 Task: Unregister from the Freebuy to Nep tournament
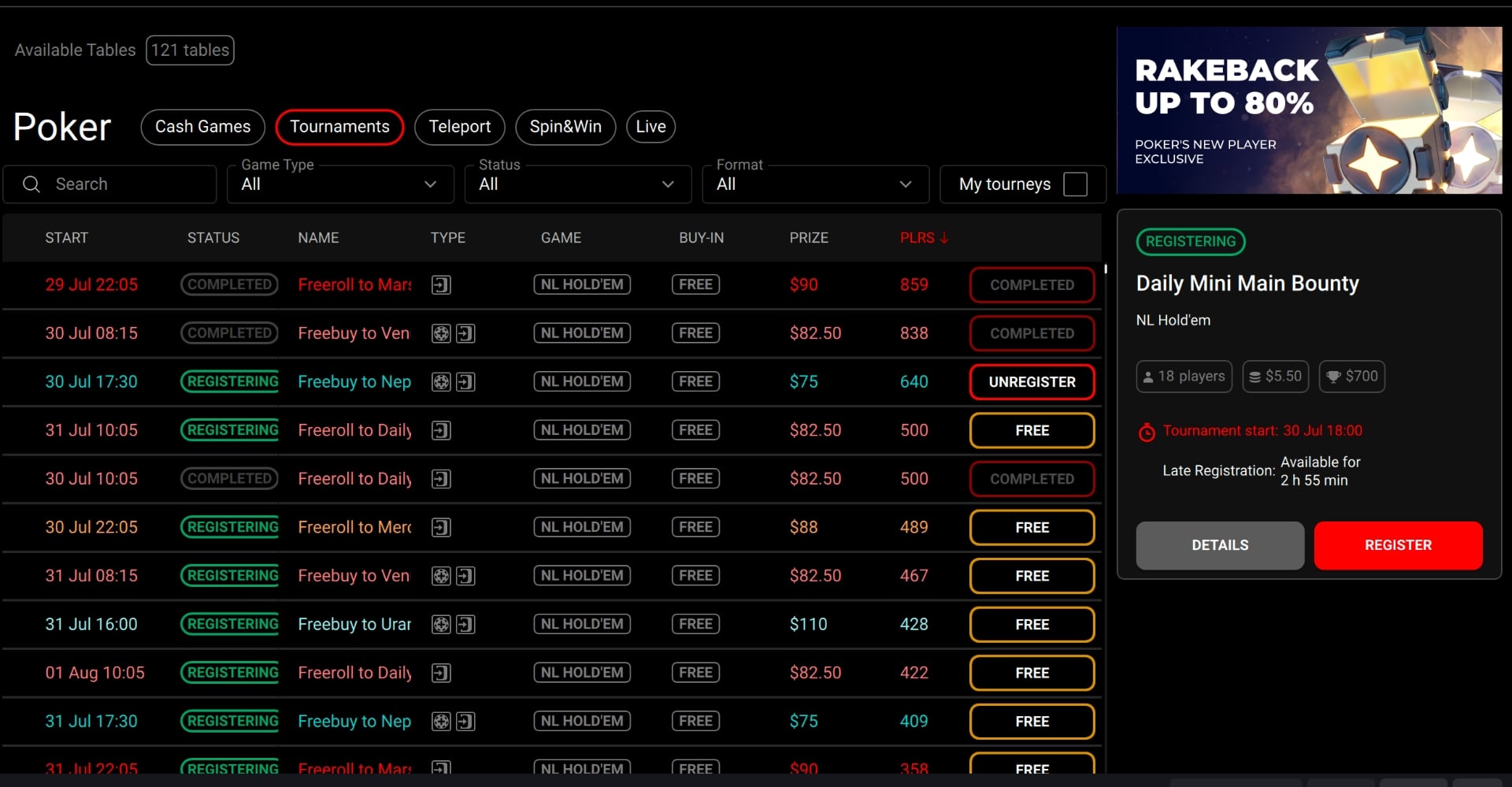1032,382
